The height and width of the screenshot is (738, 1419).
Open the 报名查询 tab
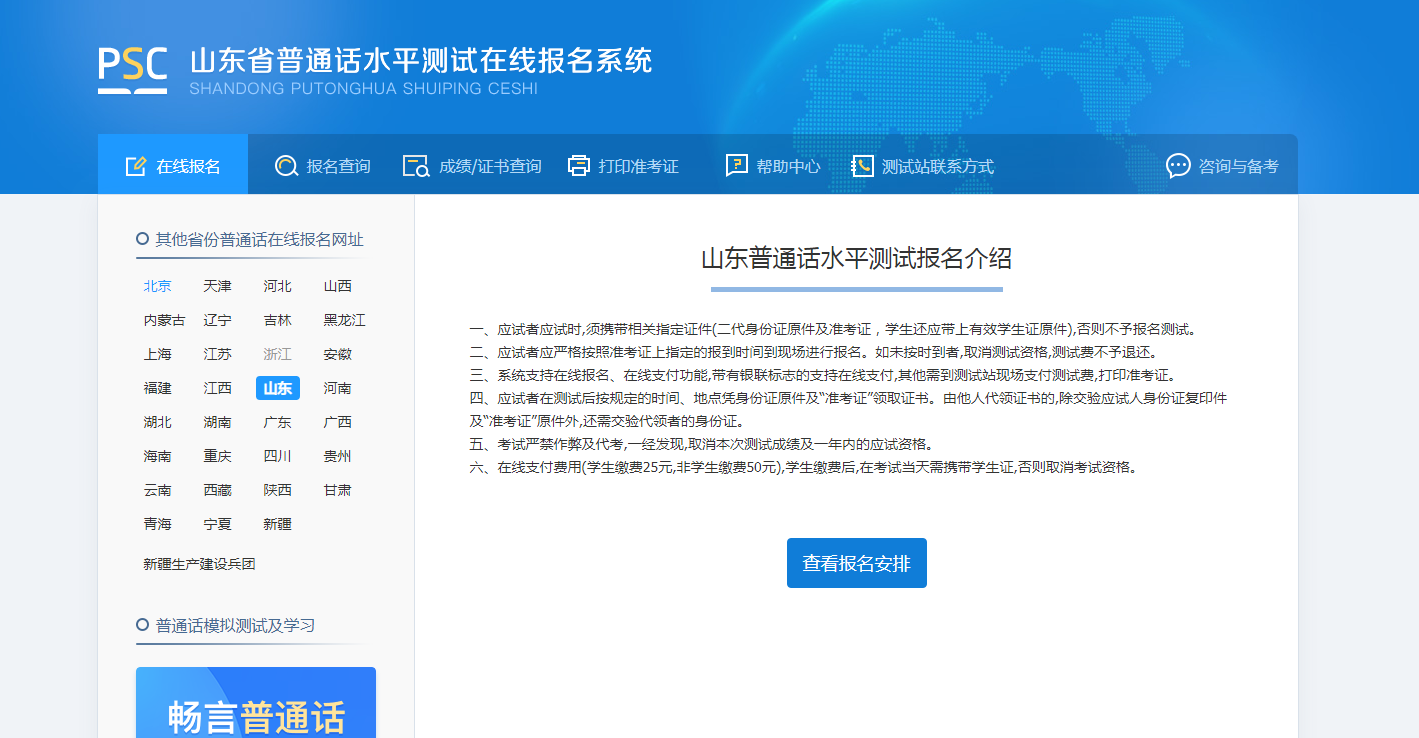pyautogui.click(x=338, y=166)
